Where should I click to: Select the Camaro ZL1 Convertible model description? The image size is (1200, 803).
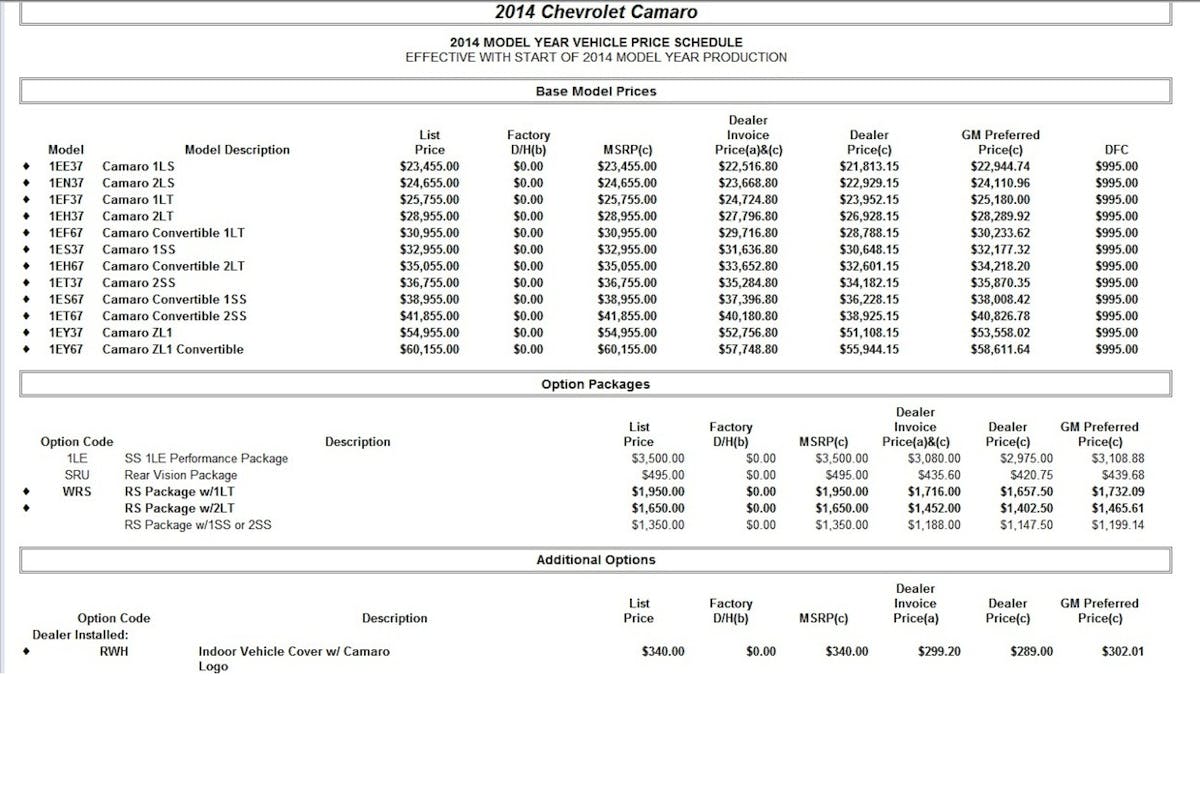click(173, 350)
